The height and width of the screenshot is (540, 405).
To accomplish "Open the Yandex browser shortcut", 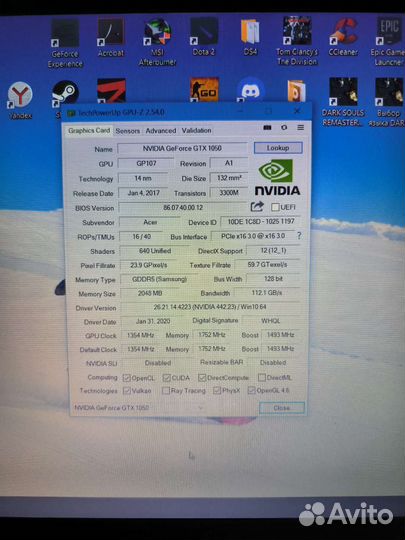I will click(x=20, y=100).
